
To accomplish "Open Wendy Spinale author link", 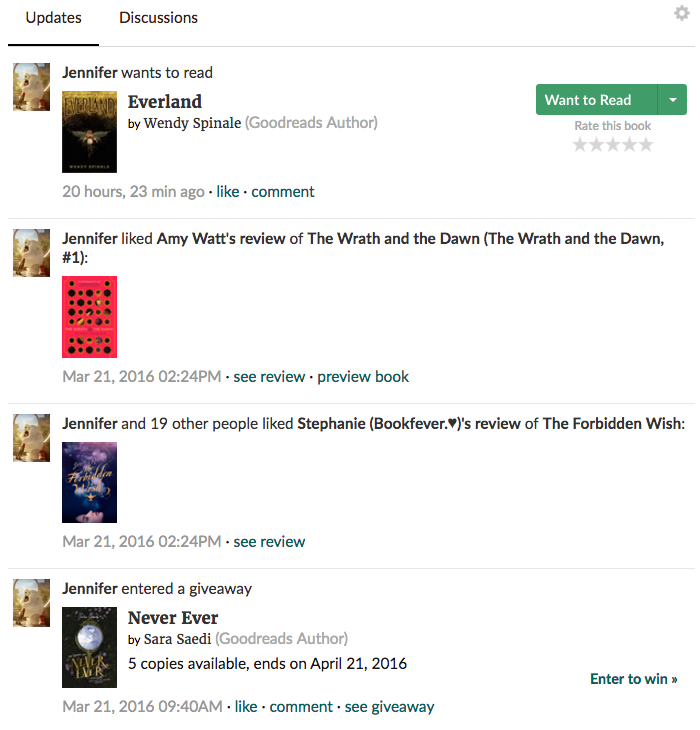I will pyautogui.click(x=192, y=123).
